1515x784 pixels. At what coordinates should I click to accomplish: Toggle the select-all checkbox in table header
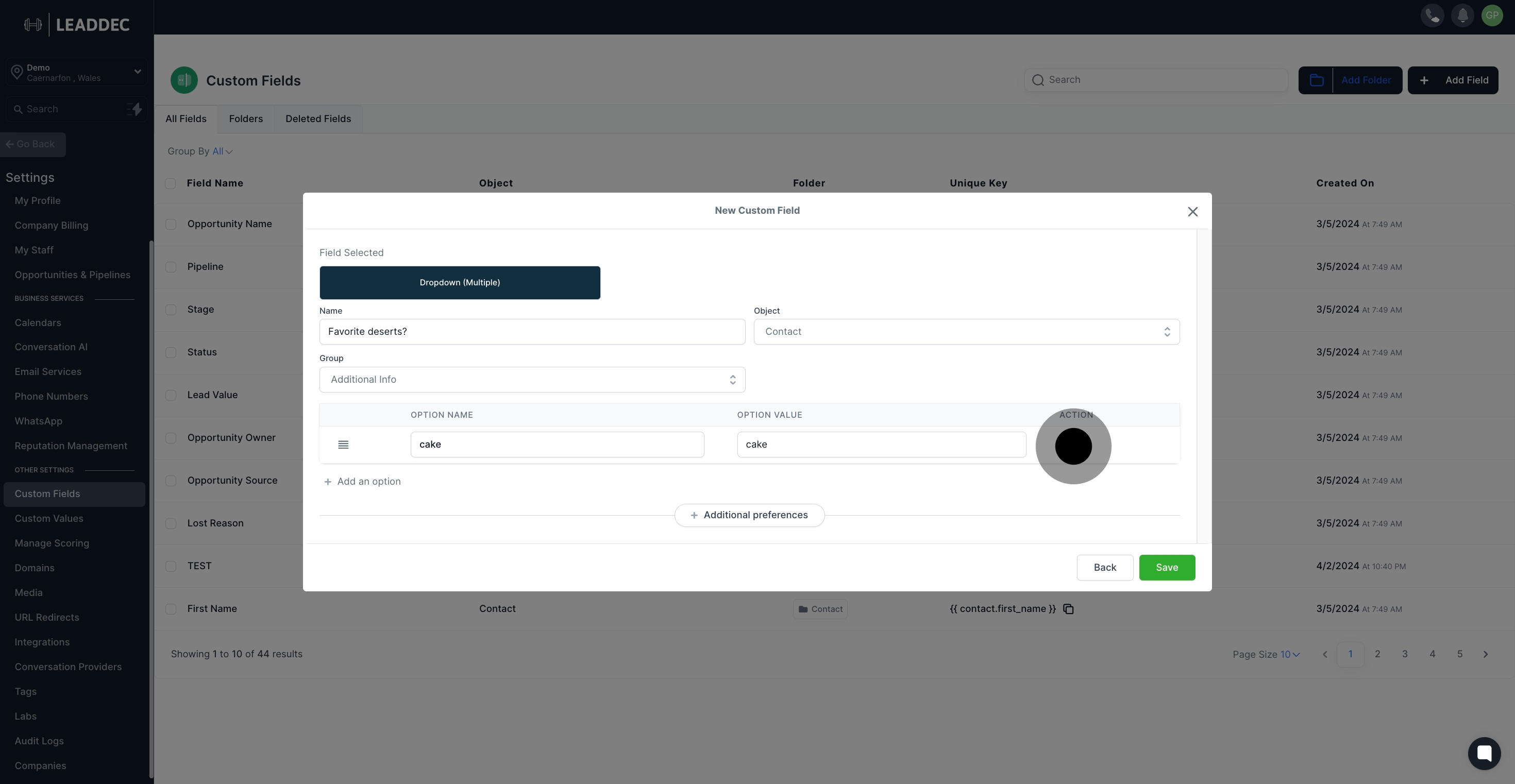(x=171, y=183)
